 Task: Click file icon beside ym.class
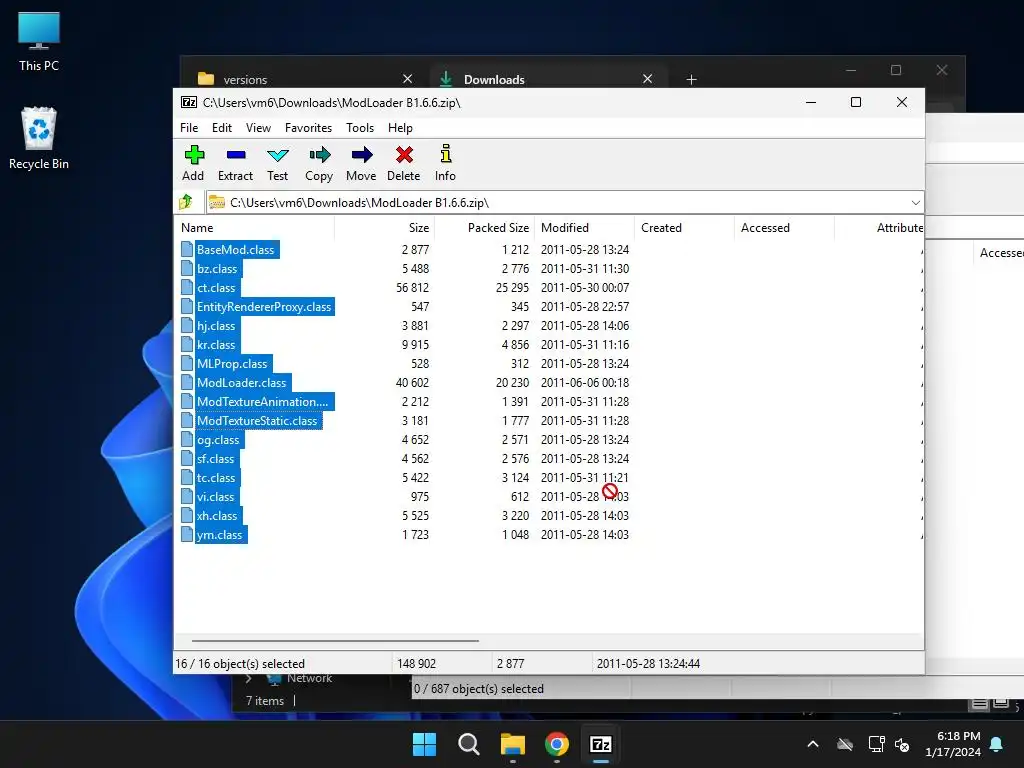coord(187,535)
